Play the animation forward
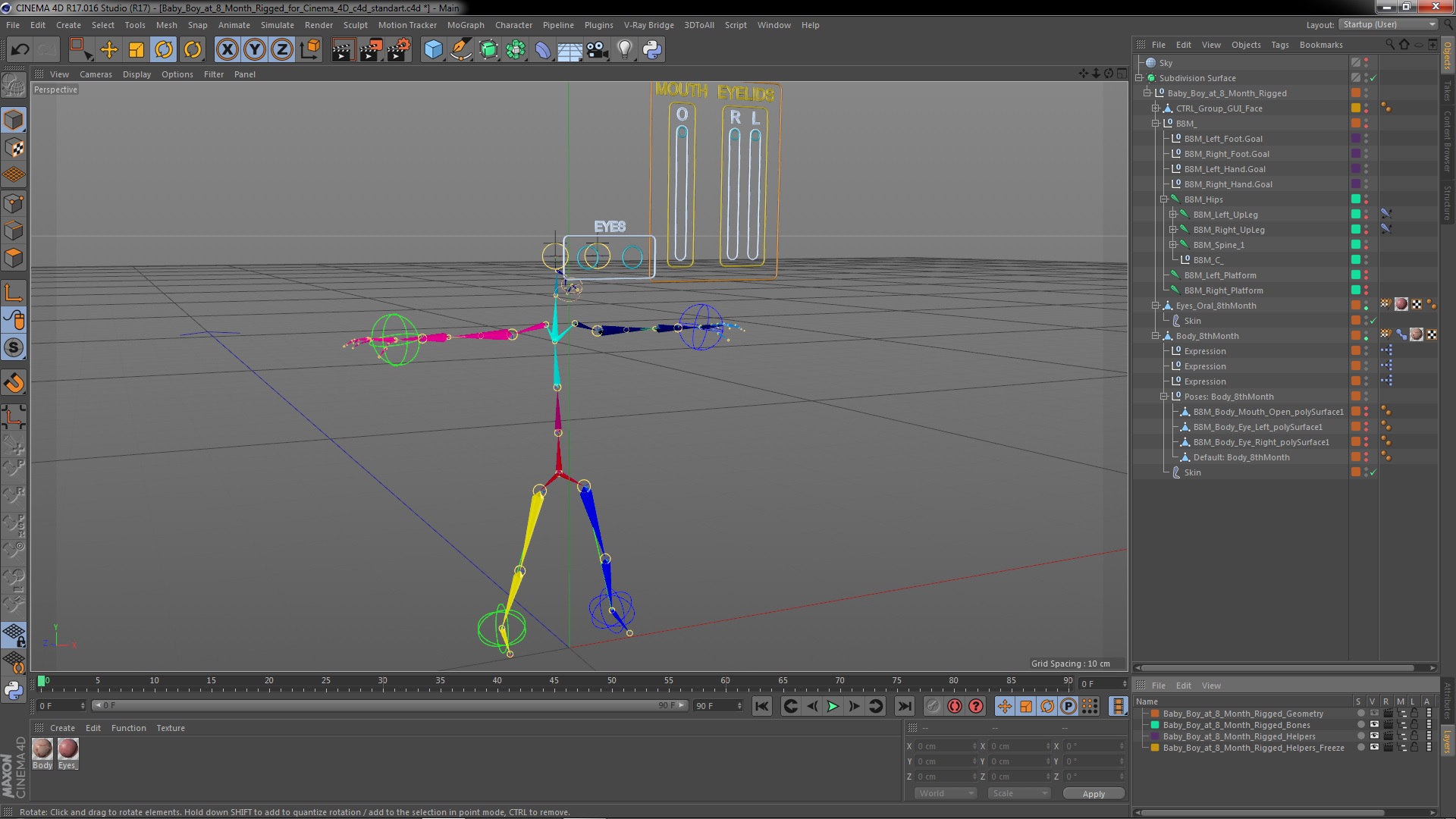The width and height of the screenshot is (1456, 819). [x=833, y=706]
